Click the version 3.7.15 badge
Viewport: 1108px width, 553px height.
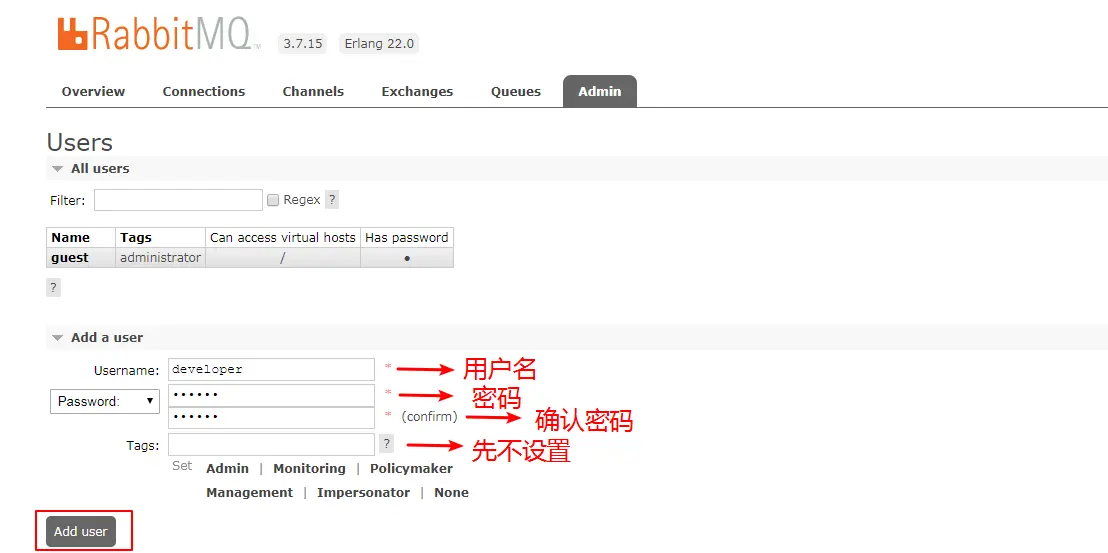pyautogui.click(x=302, y=44)
